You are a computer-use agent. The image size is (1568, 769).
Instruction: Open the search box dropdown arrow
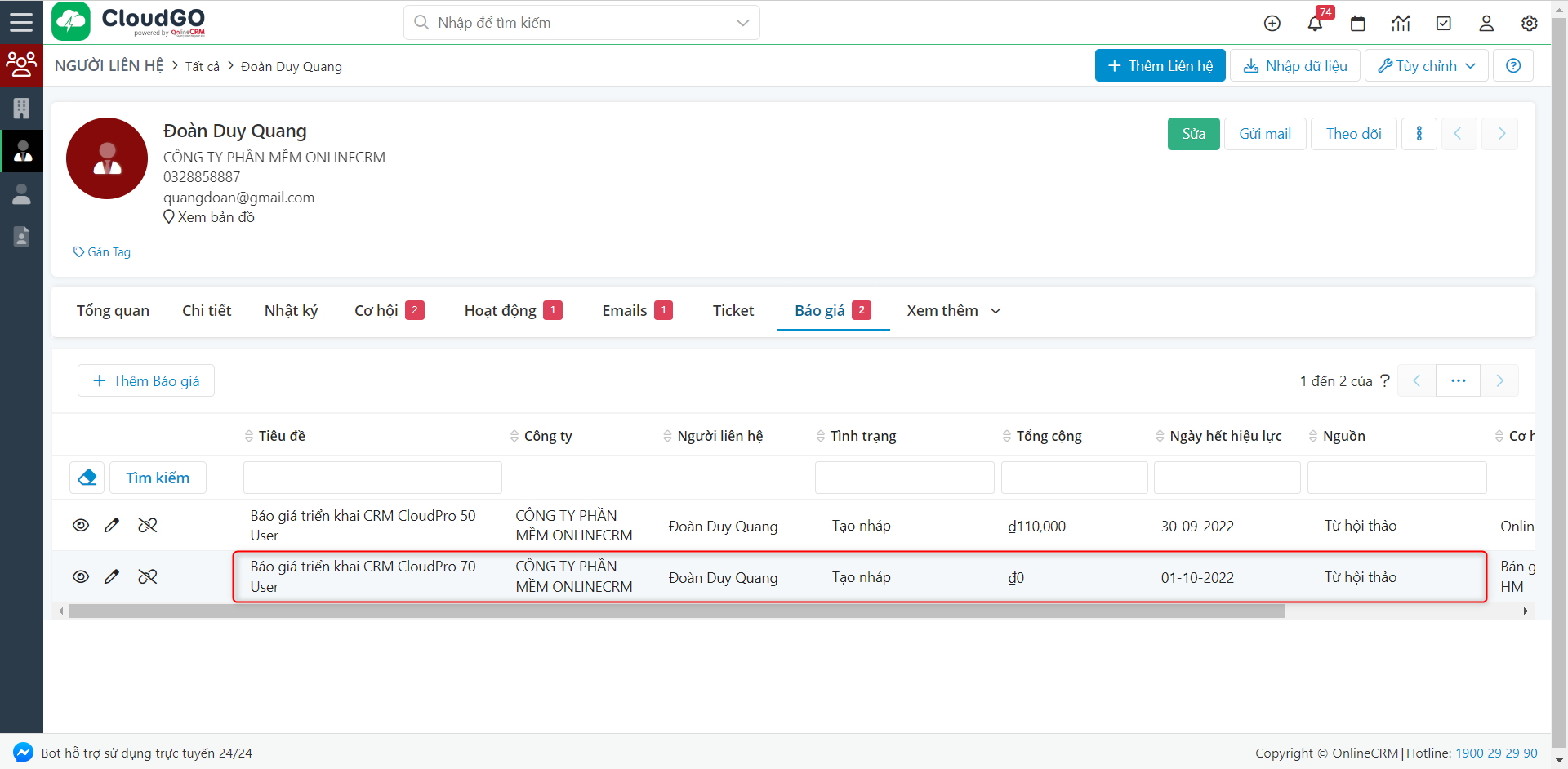pyautogui.click(x=742, y=23)
